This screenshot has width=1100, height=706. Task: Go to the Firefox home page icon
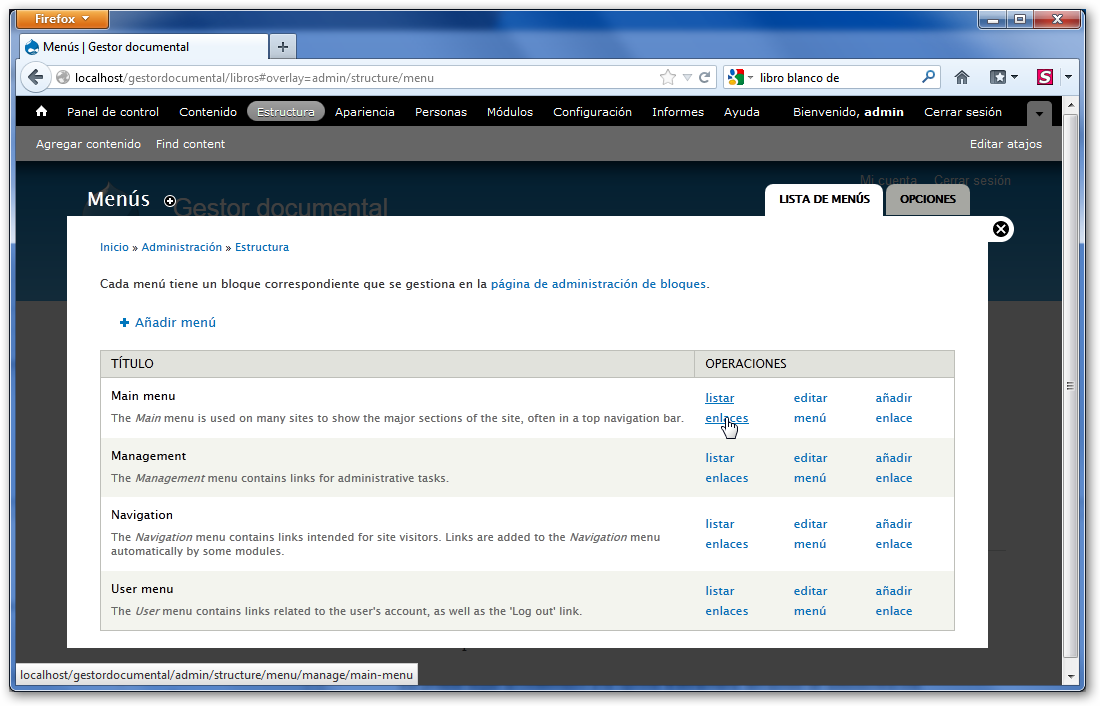(x=962, y=77)
